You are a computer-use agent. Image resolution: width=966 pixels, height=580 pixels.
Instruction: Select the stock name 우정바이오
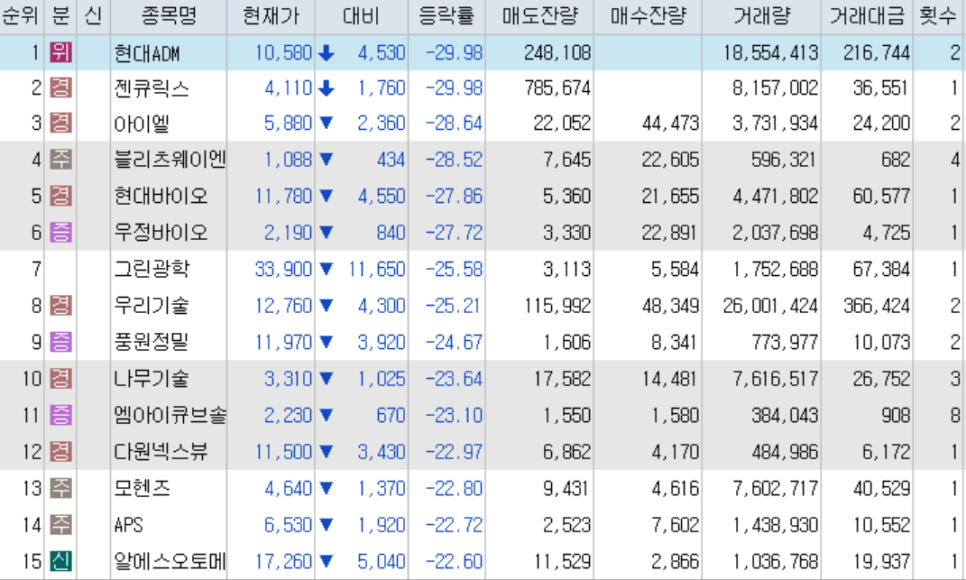point(161,233)
